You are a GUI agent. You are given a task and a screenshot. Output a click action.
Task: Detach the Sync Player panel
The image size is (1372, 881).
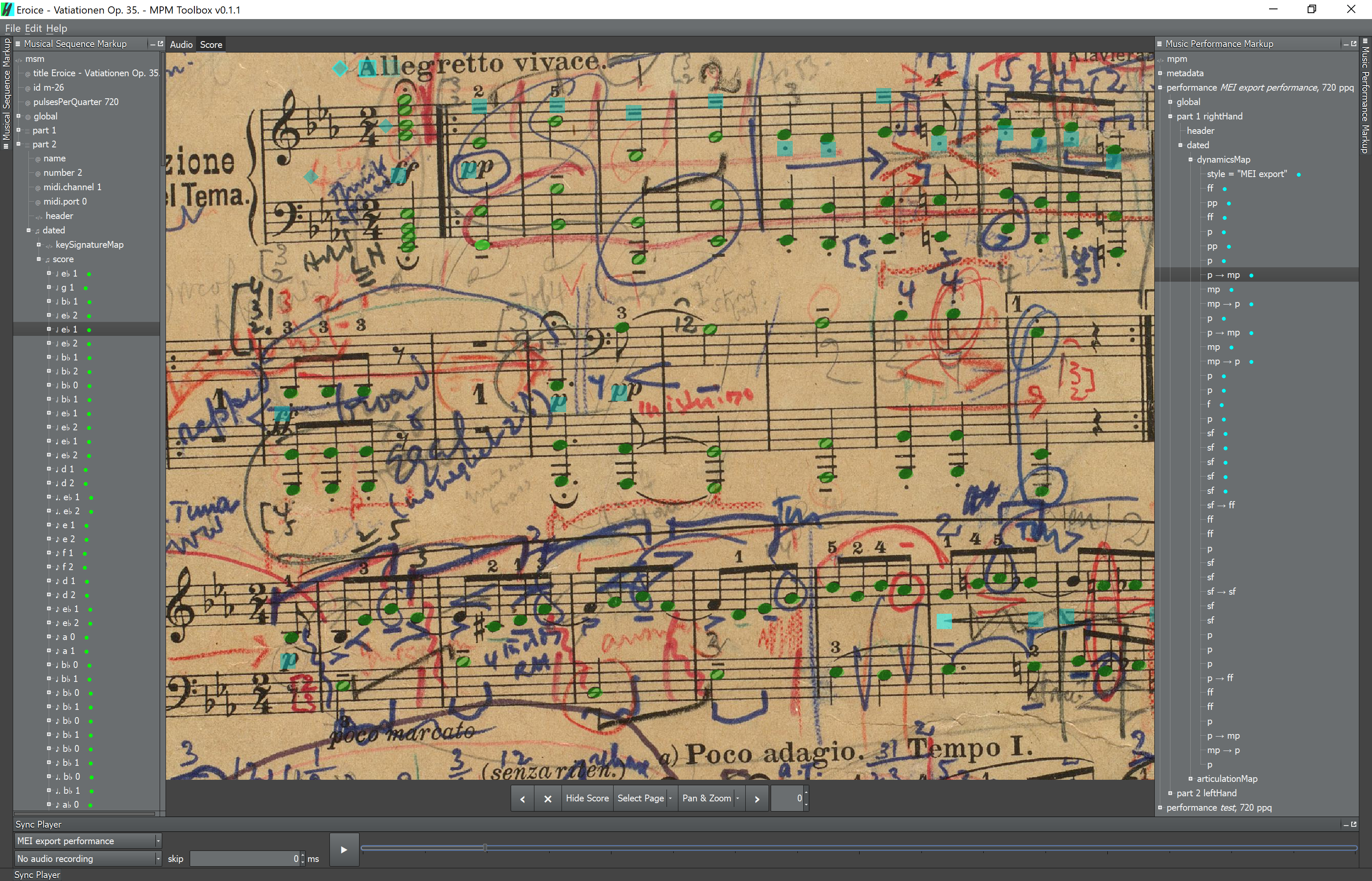[x=1354, y=824]
